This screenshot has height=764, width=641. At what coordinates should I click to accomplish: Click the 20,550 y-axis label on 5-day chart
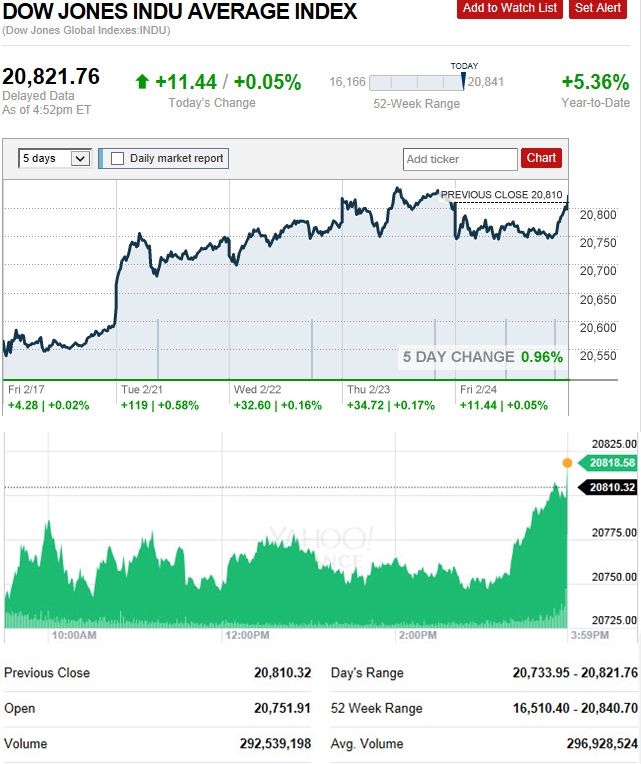point(598,356)
